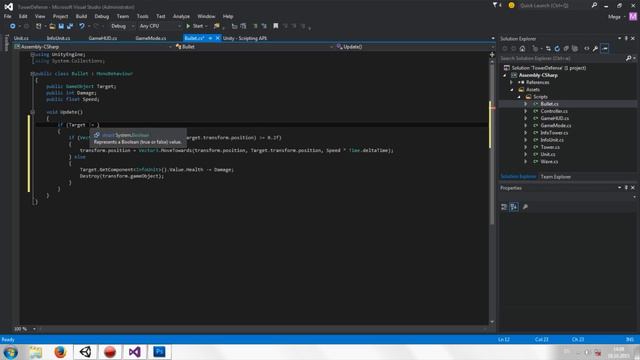The width and height of the screenshot is (640, 360).
Task: Open the Debug configuration dropdown
Action: 122,26
